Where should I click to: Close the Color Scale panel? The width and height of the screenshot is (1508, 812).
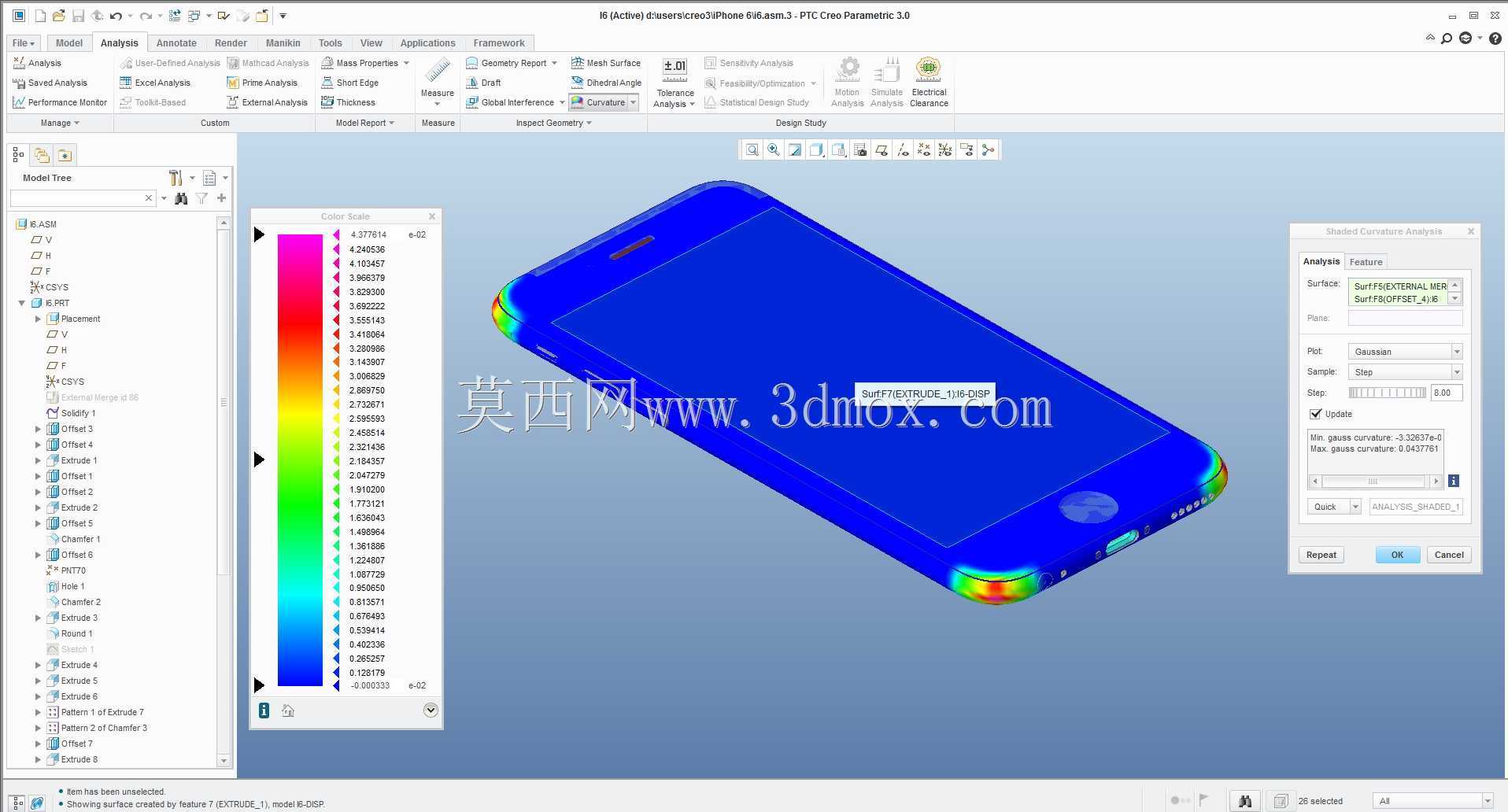tap(432, 216)
